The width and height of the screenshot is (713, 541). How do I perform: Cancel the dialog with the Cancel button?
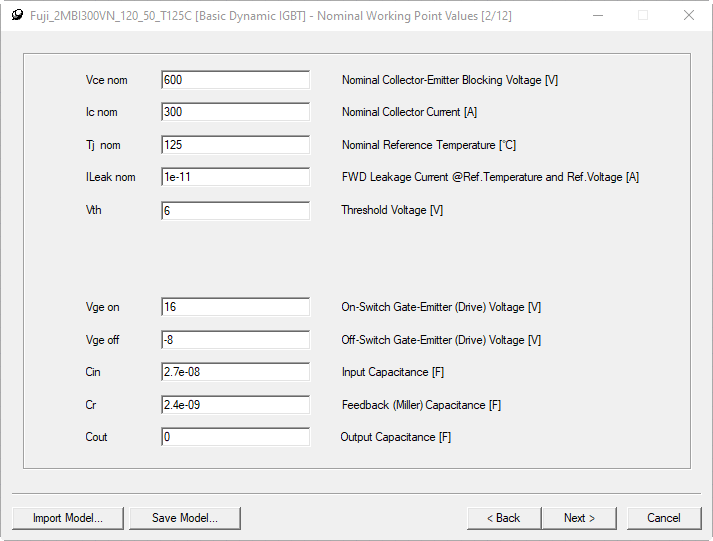(664, 518)
